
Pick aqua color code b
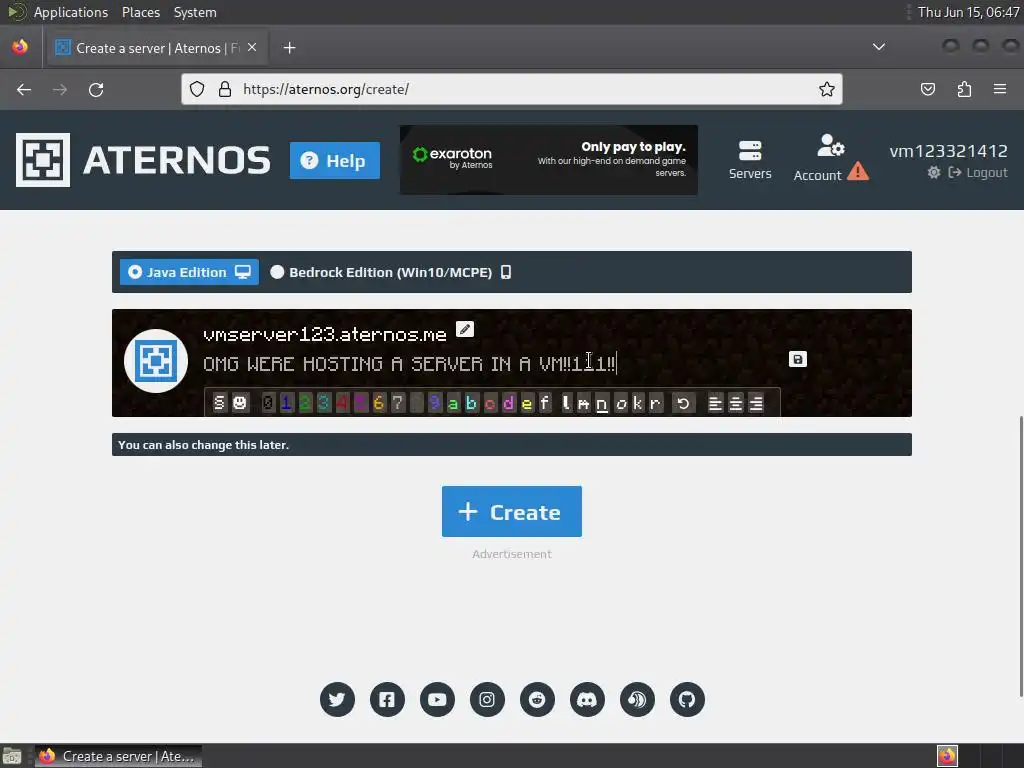click(471, 403)
